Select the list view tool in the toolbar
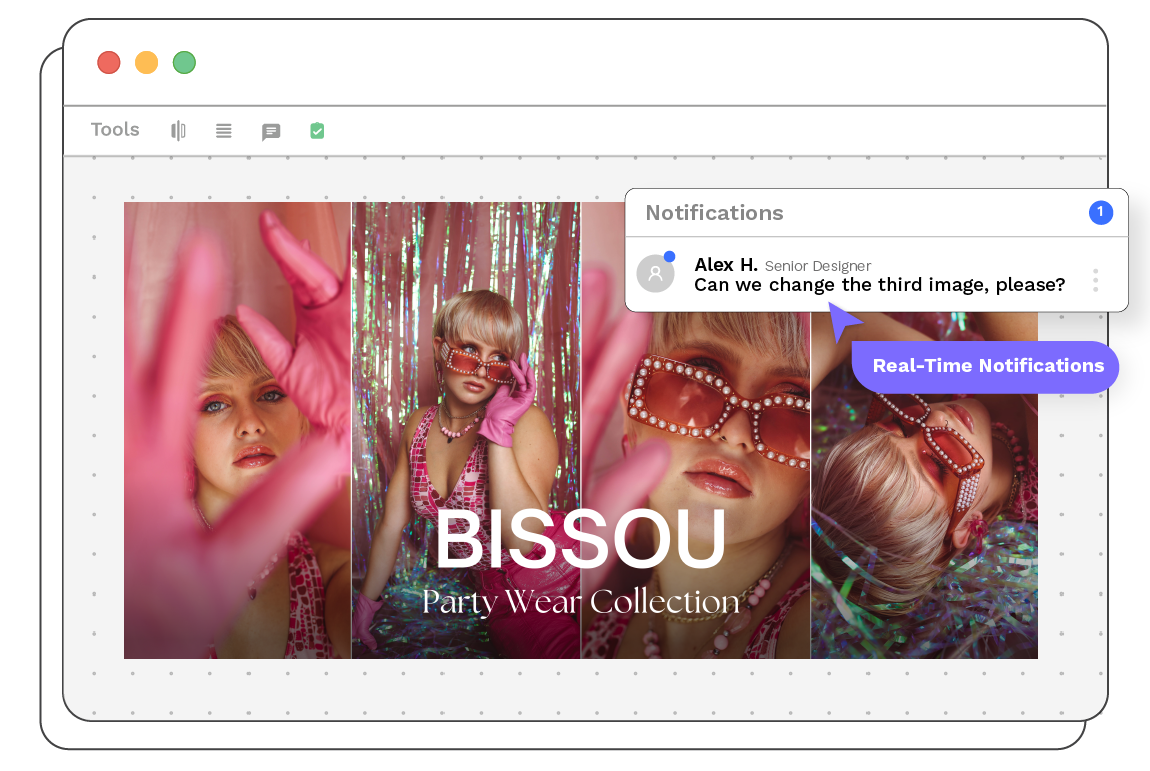The width and height of the screenshot is (1150, 771). pyautogui.click(x=223, y=130)
